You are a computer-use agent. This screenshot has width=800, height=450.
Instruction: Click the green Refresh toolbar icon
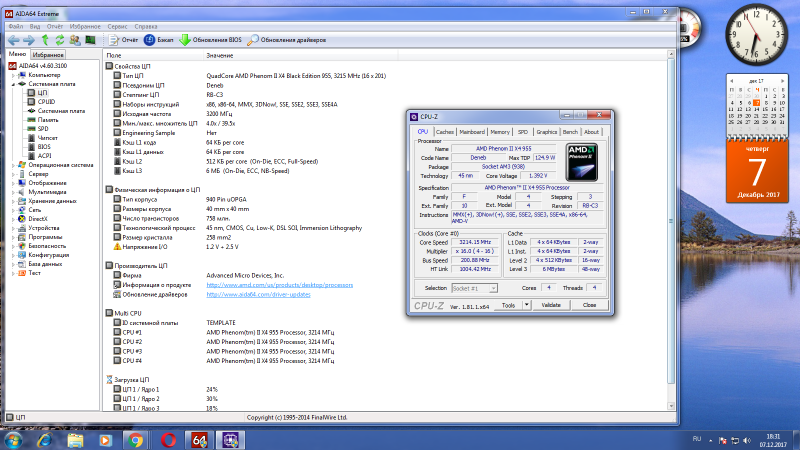[x=61, y=40]
